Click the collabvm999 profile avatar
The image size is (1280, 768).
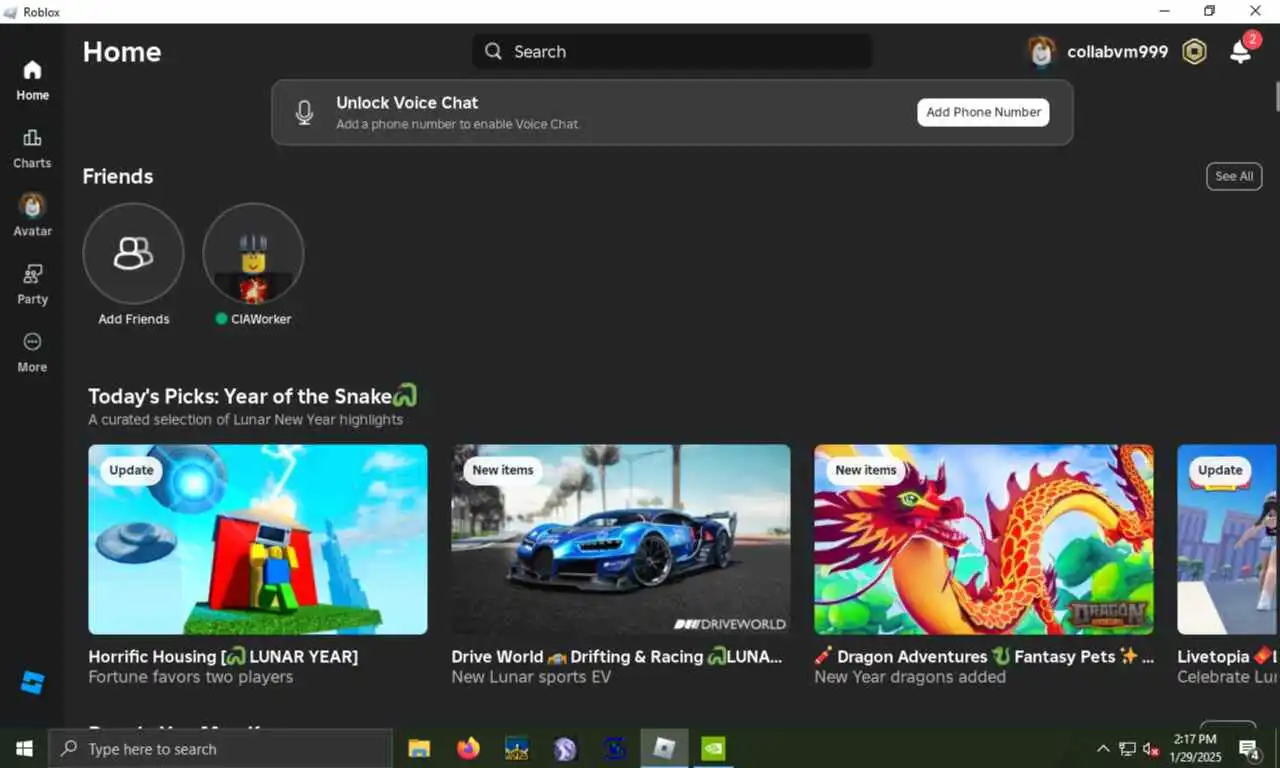pyautogui.click(x=1041, y=52)
